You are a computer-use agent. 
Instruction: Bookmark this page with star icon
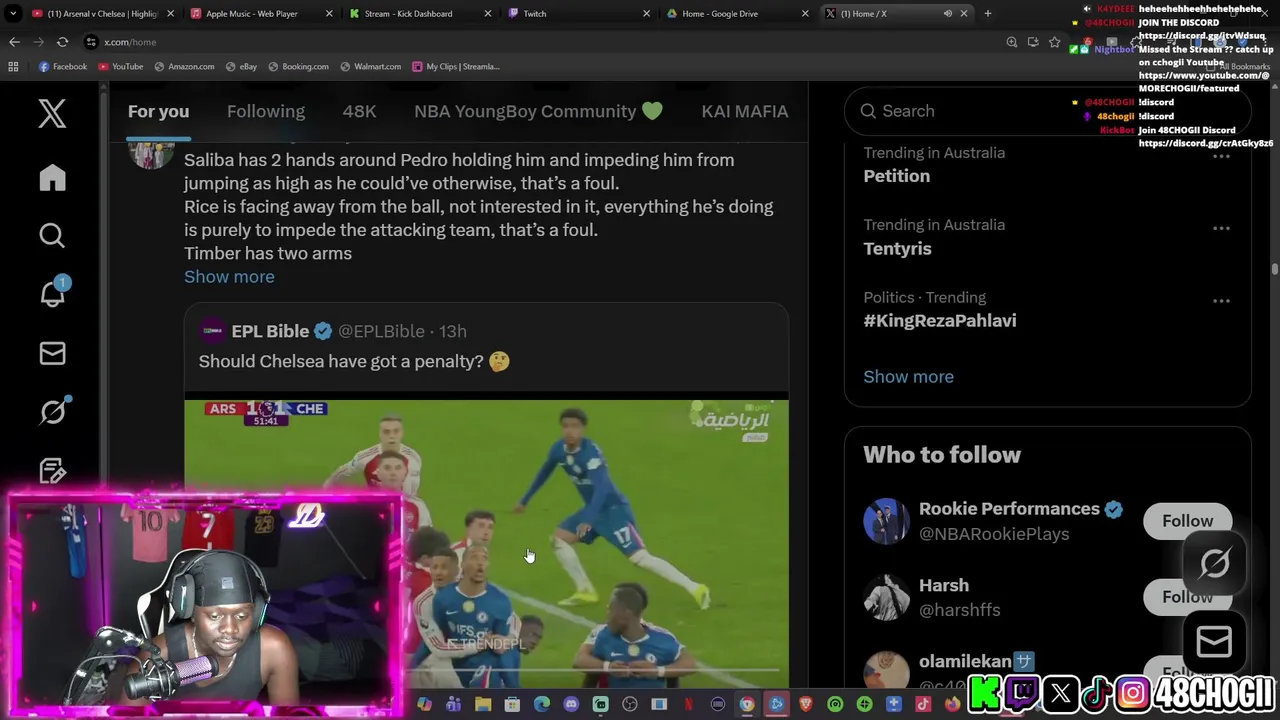(x=1054, y=42)
